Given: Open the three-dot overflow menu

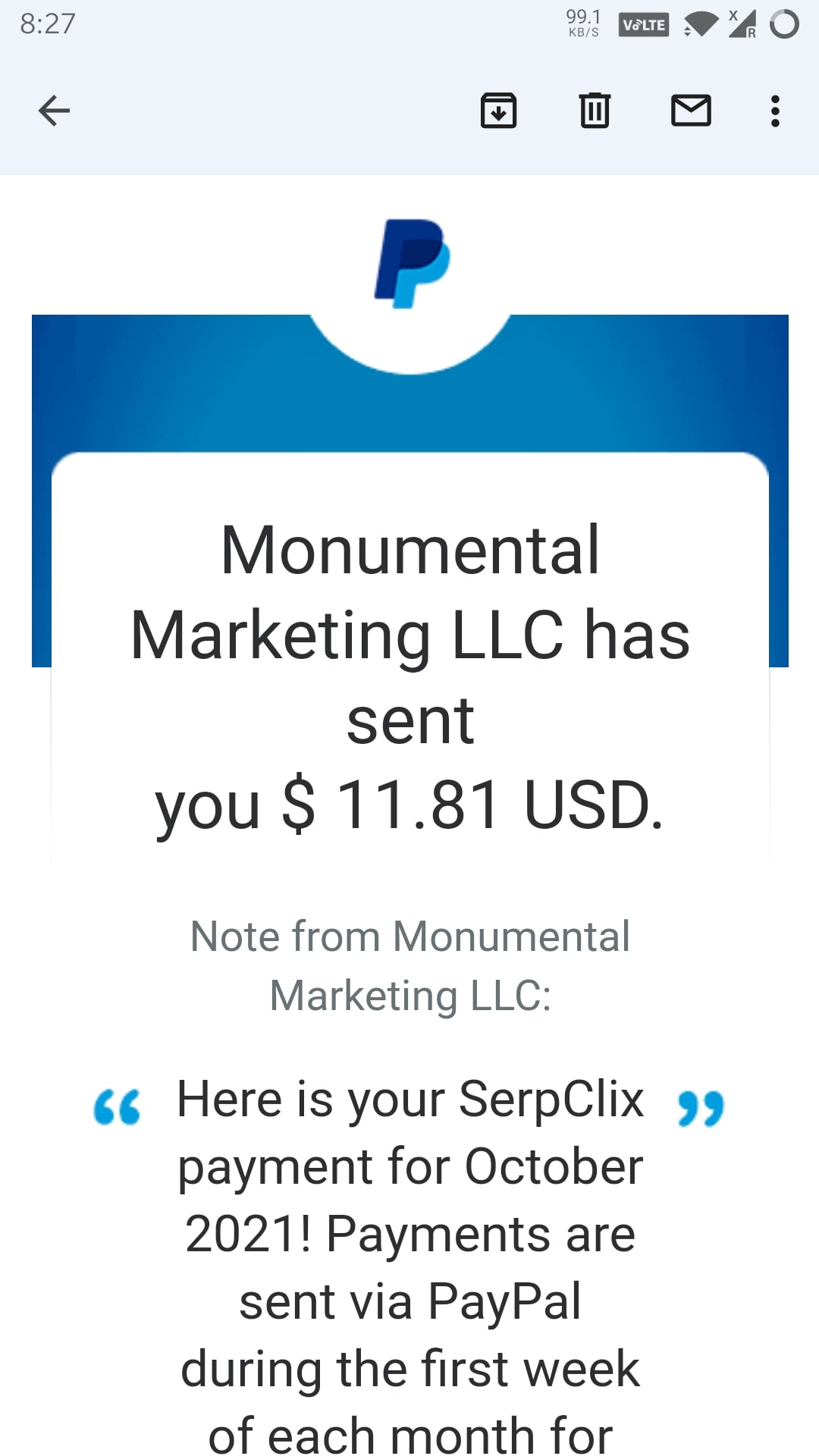Looking at the screenshot, I should coord(774,111).
